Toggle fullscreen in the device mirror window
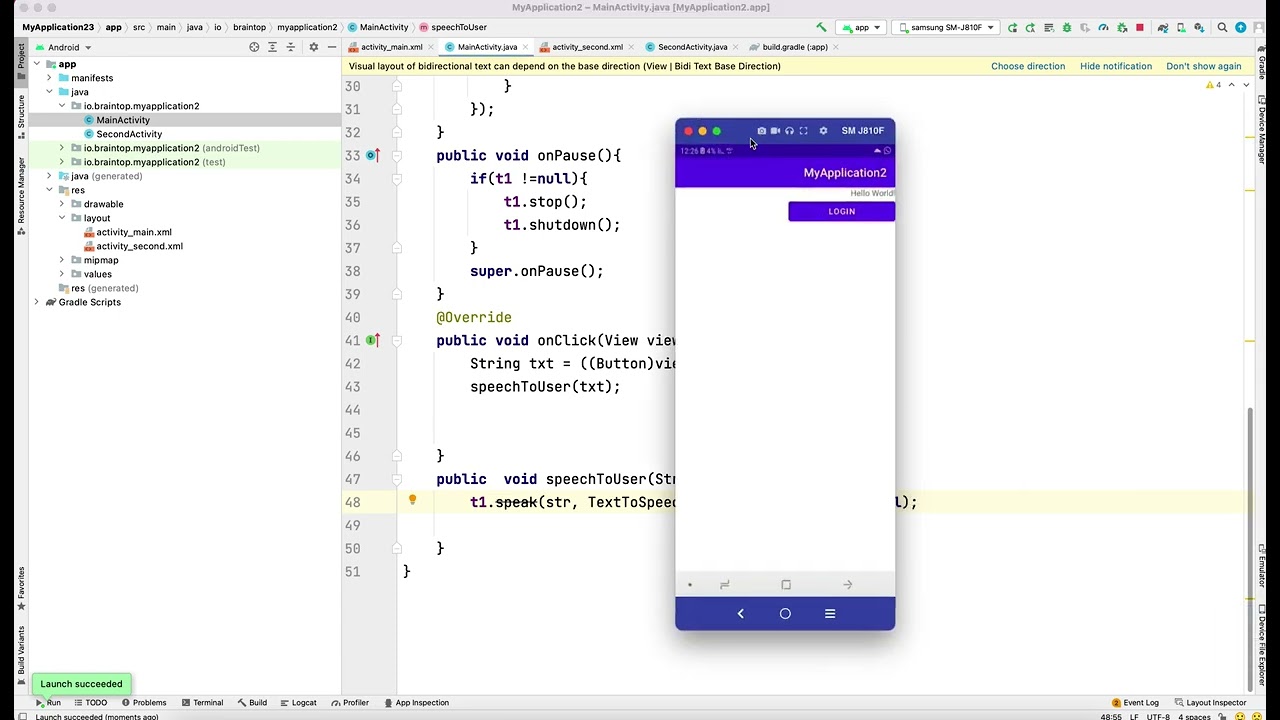 click(803, 131)
